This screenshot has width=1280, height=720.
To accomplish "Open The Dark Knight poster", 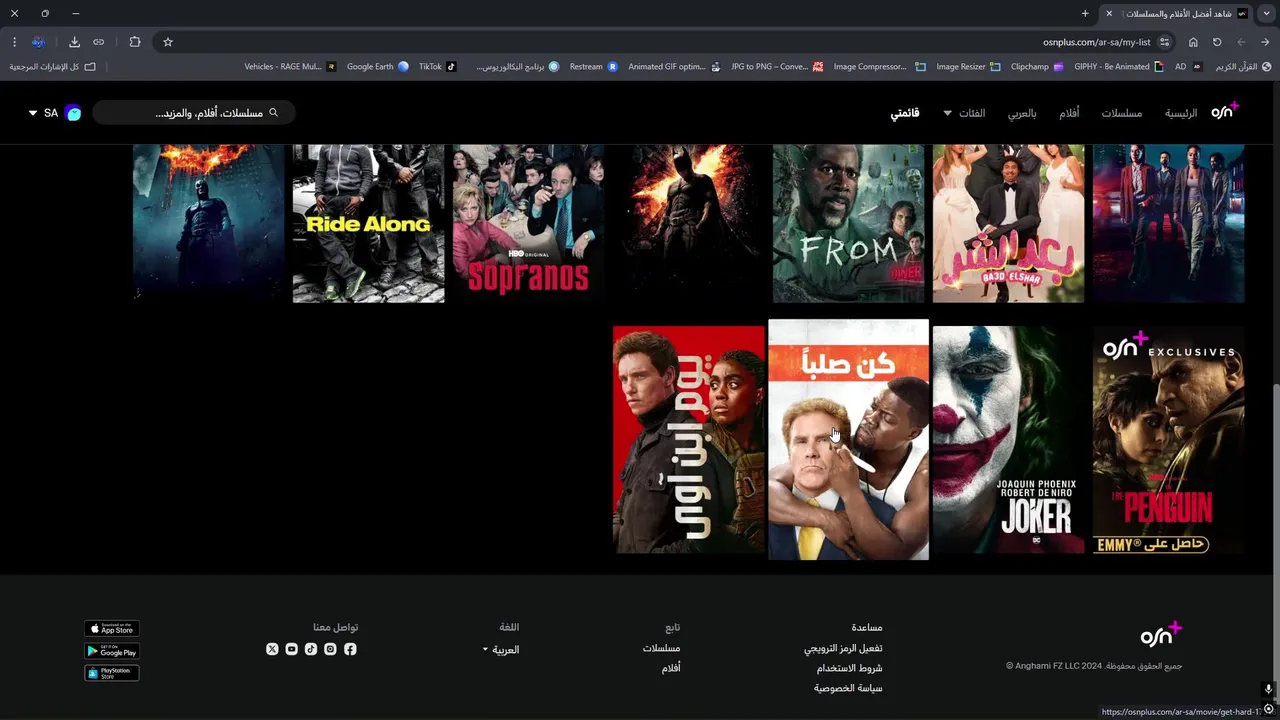I will (208, 223).
